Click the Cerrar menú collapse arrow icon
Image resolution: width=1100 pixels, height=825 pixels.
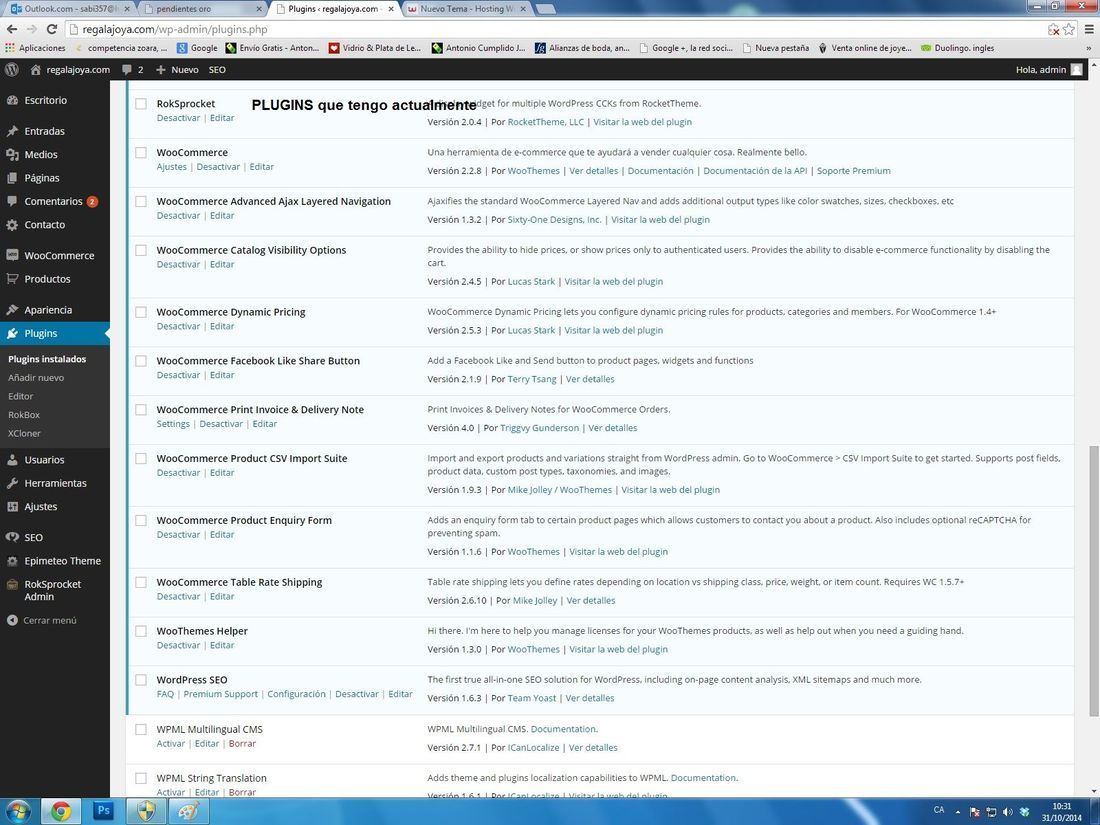tap(12, 620)
